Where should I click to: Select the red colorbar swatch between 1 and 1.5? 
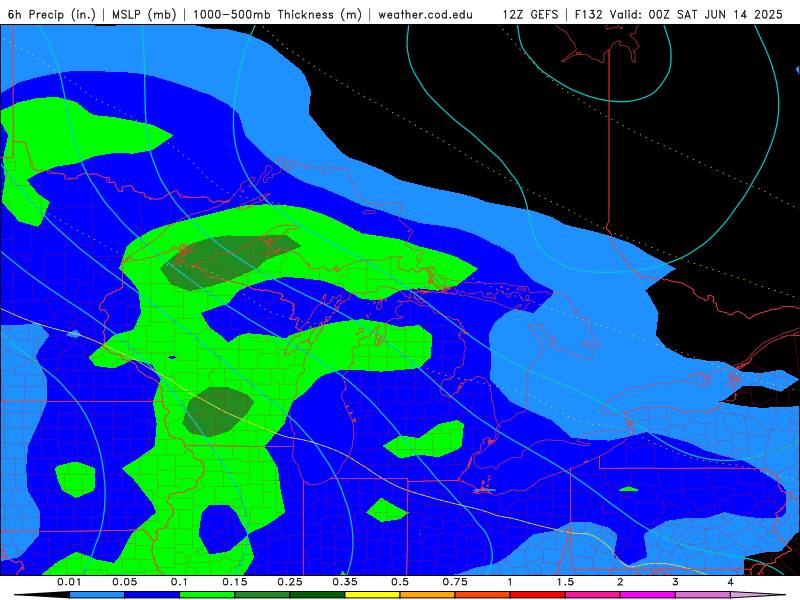pyautogui.click(x=538, y=595)
